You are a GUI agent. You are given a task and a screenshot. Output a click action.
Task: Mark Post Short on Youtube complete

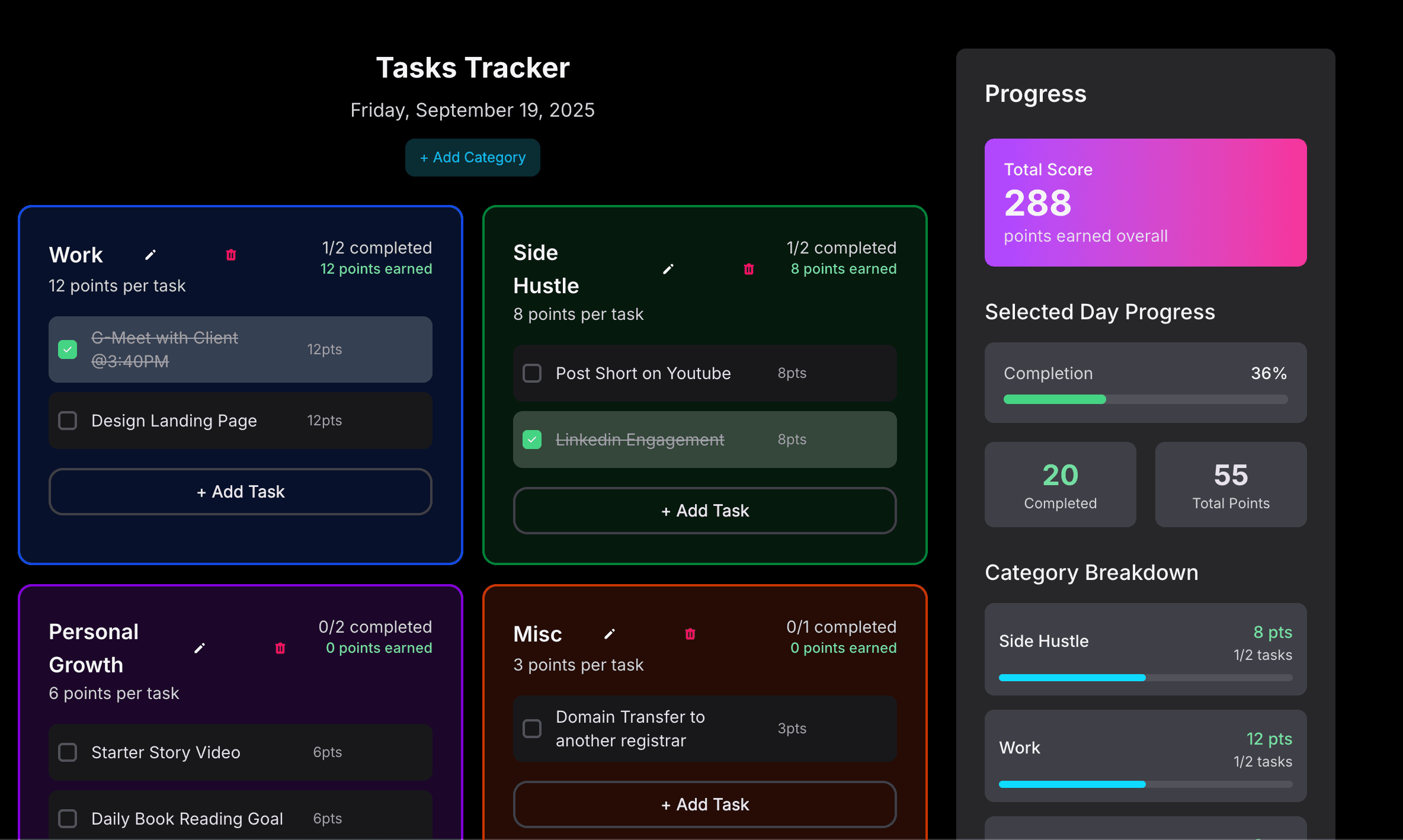(x=532, y=373)
